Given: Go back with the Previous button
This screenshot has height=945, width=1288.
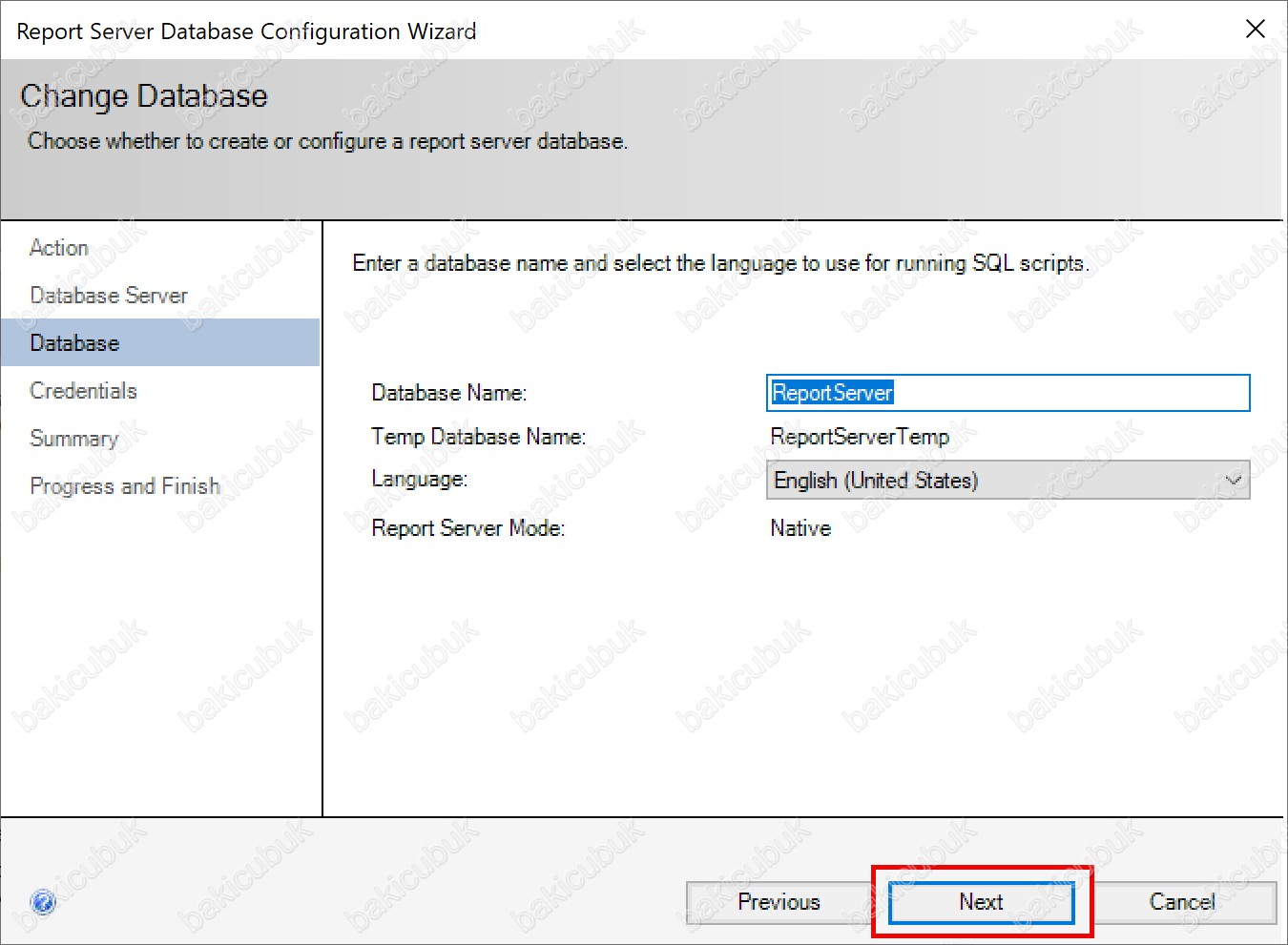Looking at the screenshot, I should point(779,902).
